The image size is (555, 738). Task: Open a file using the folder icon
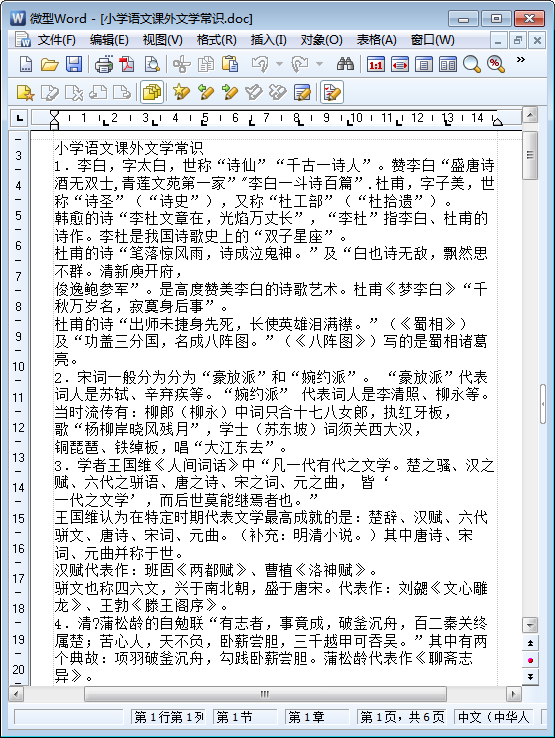tap(49, 64)
